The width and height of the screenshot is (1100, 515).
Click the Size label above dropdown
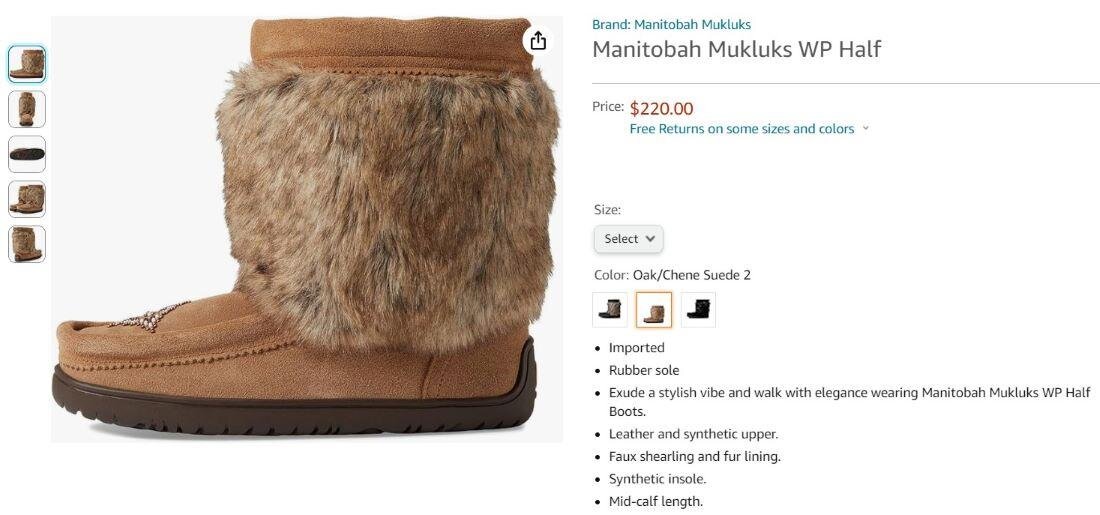(608, 210)
